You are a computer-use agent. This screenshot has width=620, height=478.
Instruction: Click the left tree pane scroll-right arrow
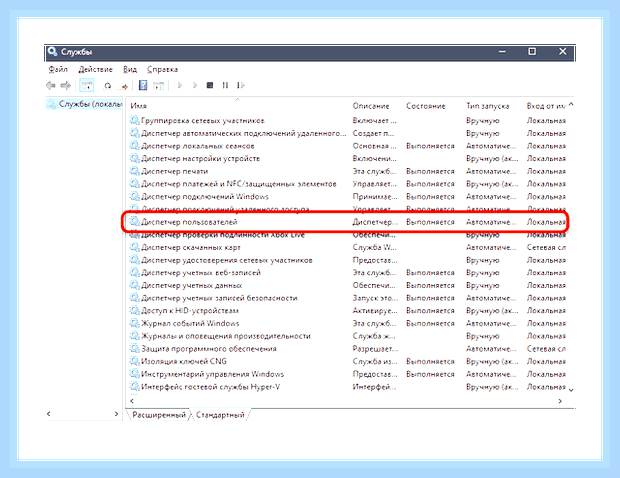pyautogui.click(x=116, y=414)
